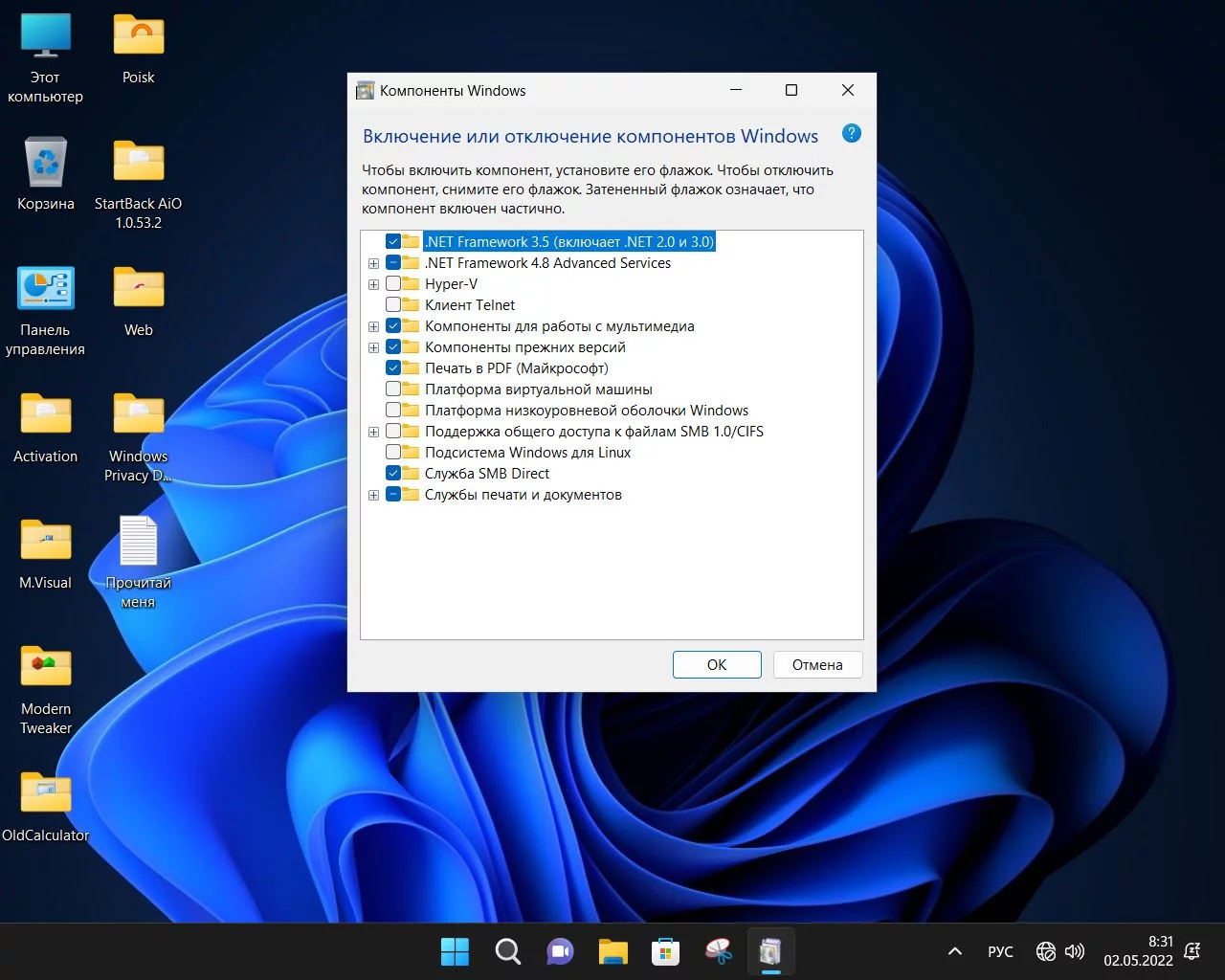This screenshot has height=980, width=1225.
Task: Click the taskbar search magnifier icon
Action: tap(507, 951)
